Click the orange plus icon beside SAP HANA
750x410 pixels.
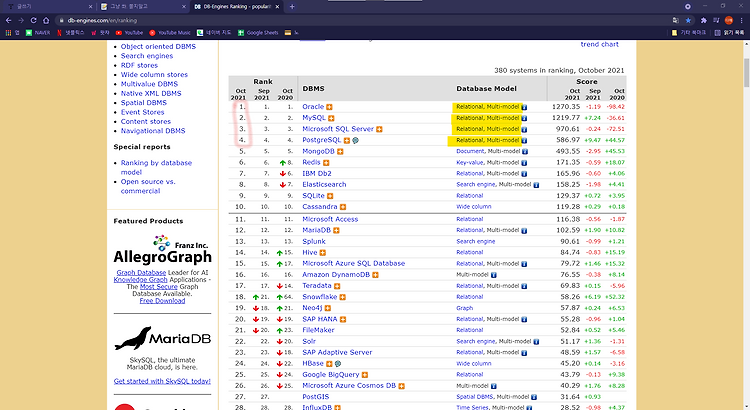(x=343, y=319)
